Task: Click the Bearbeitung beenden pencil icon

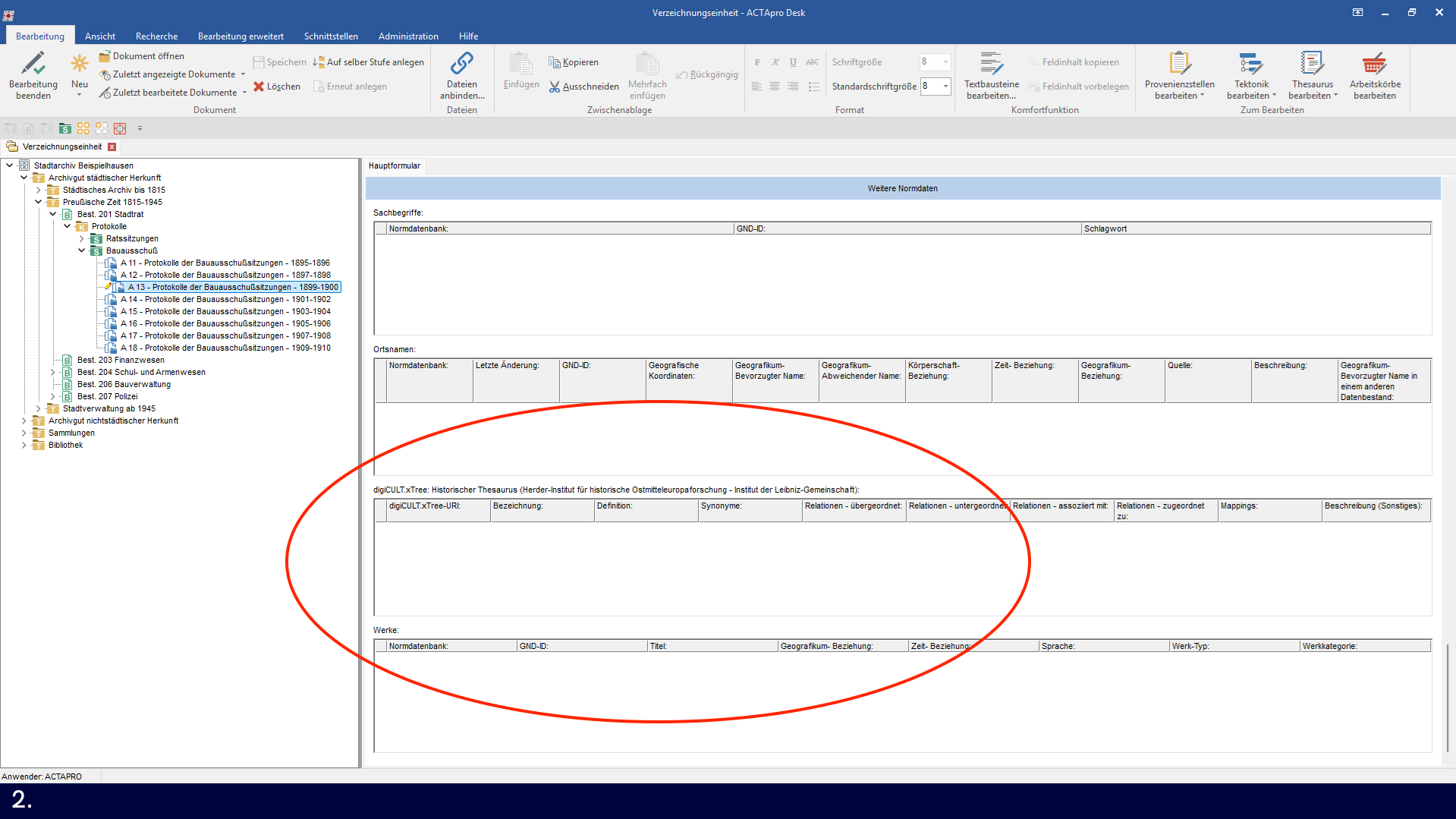Action: (33, 63)
